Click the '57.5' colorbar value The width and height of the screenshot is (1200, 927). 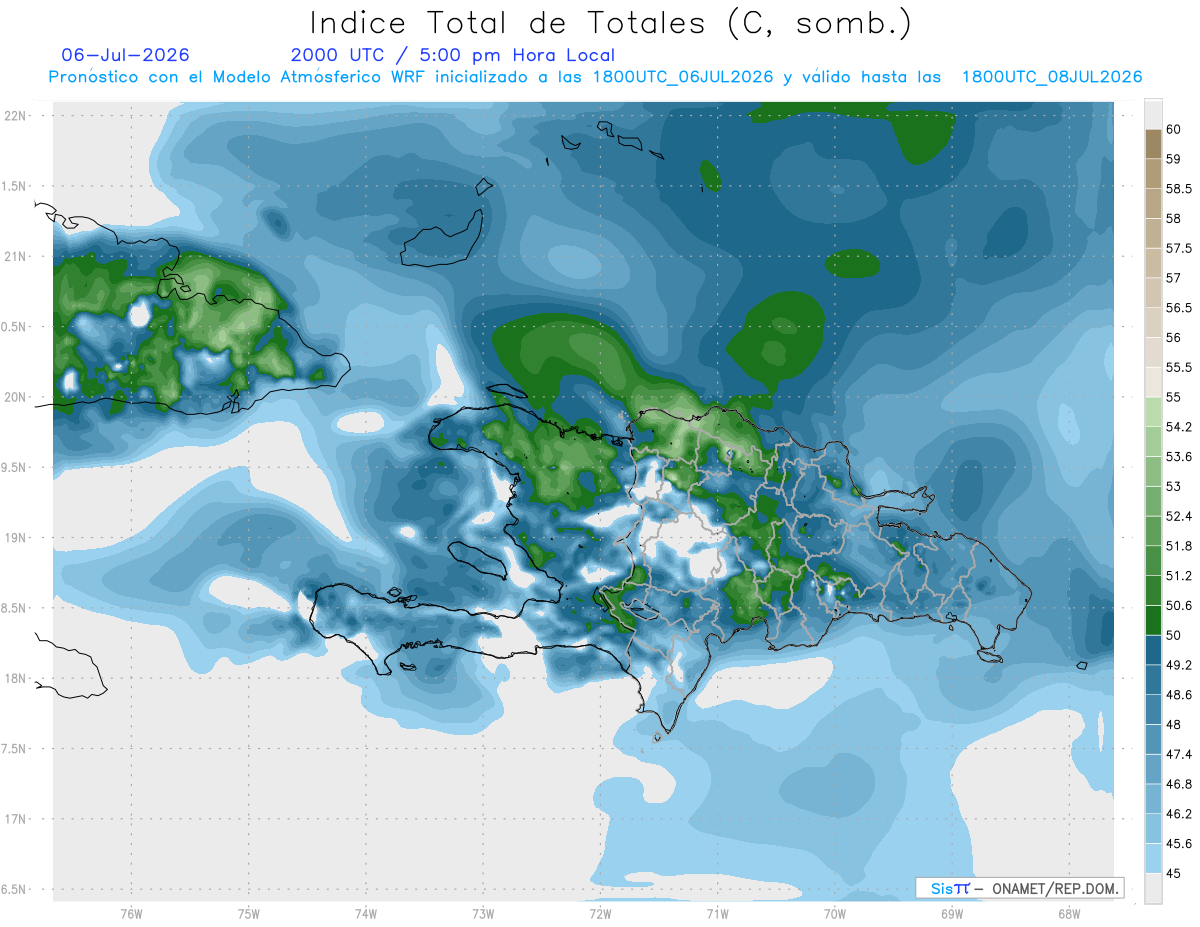1178,249
